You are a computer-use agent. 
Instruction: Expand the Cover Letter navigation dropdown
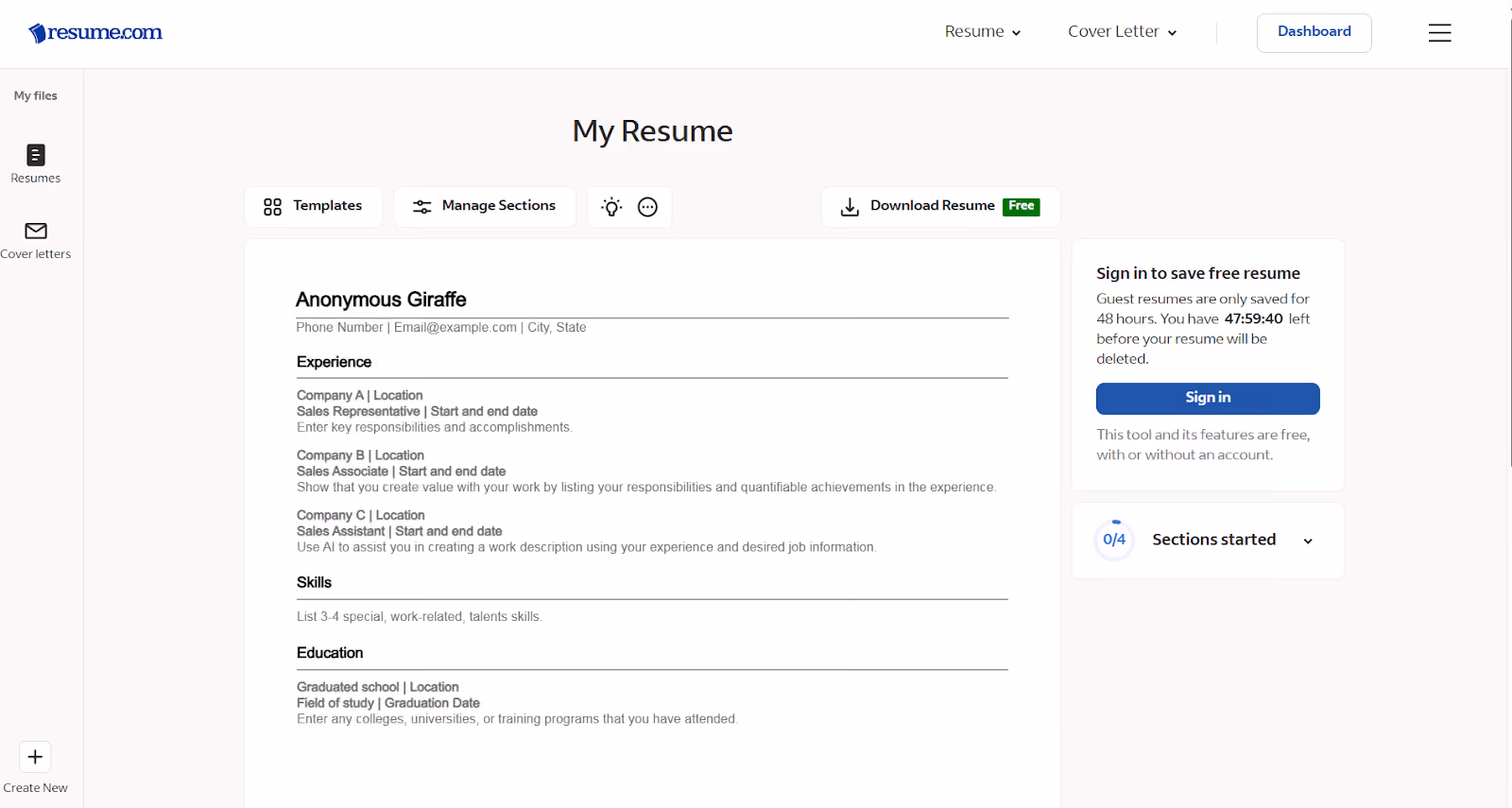tap(1123, 32)
